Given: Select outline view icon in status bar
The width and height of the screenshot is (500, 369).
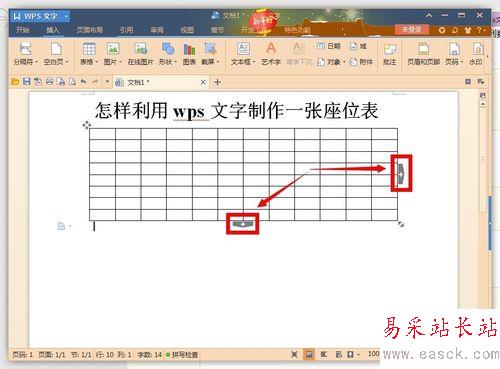Looking at the screenshot, I should point(323,354).
